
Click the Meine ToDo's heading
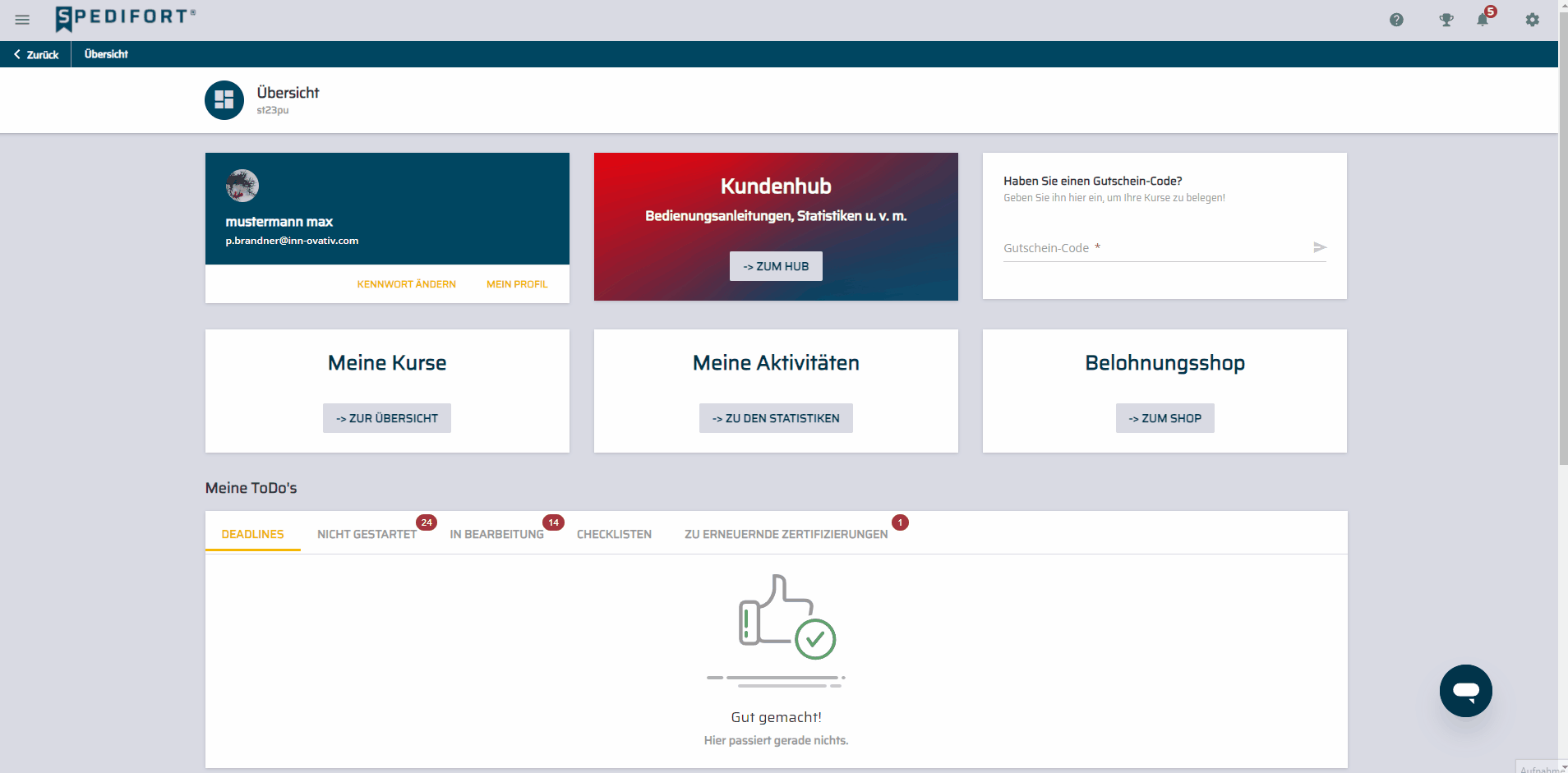click(x=251, y=488)
